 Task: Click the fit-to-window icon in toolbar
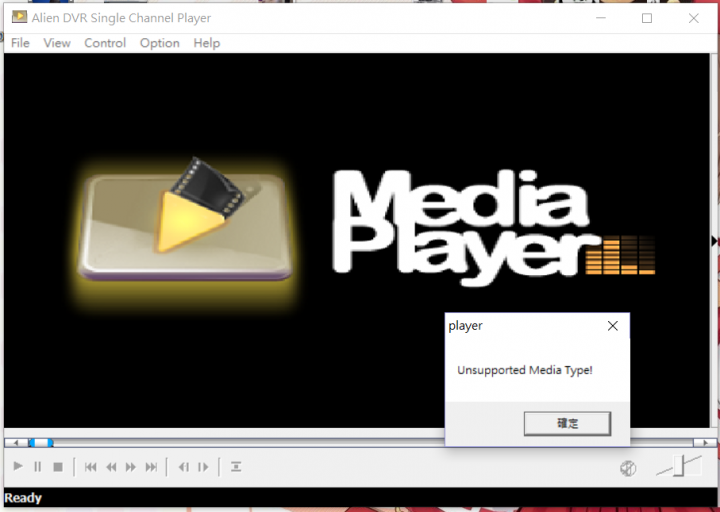(x=236, y=467)
